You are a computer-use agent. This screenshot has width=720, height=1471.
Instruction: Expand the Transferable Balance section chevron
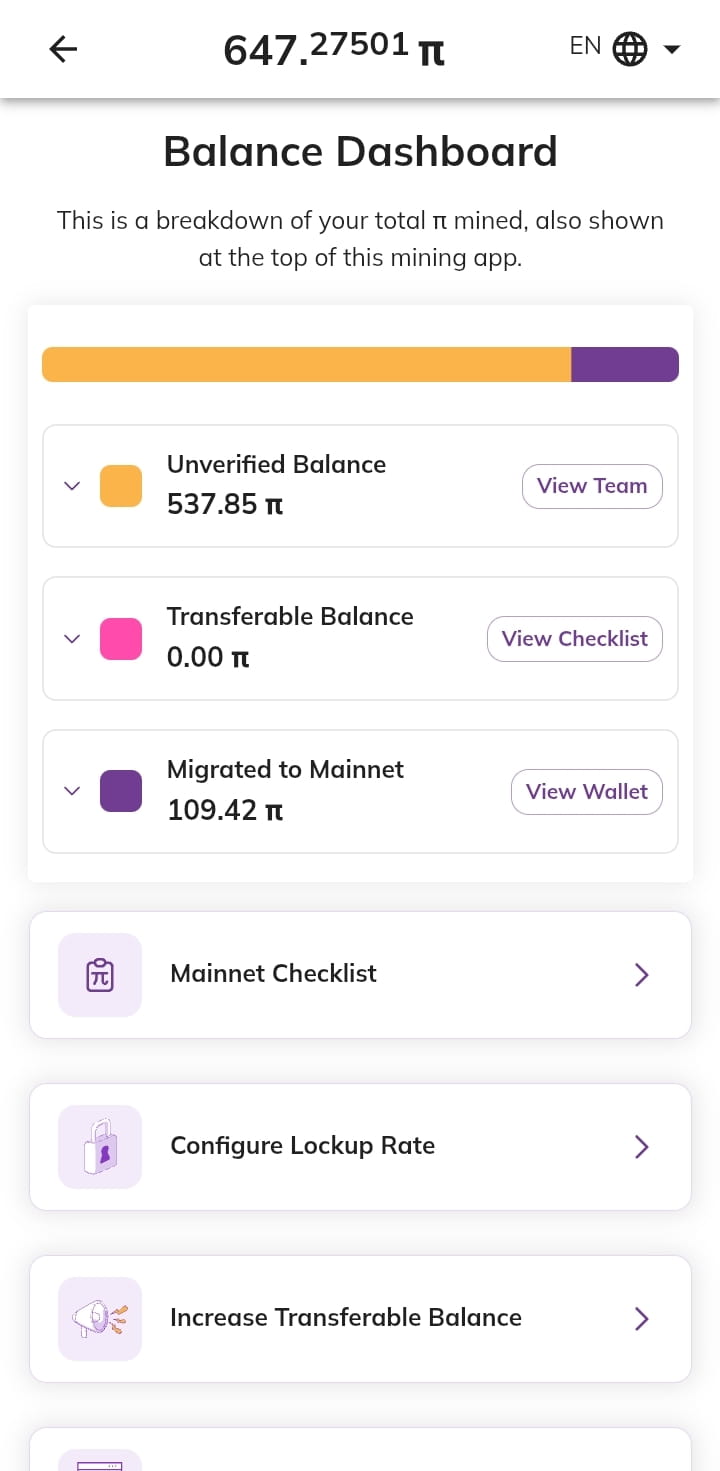pyautogui.click(x=71, y=639)
